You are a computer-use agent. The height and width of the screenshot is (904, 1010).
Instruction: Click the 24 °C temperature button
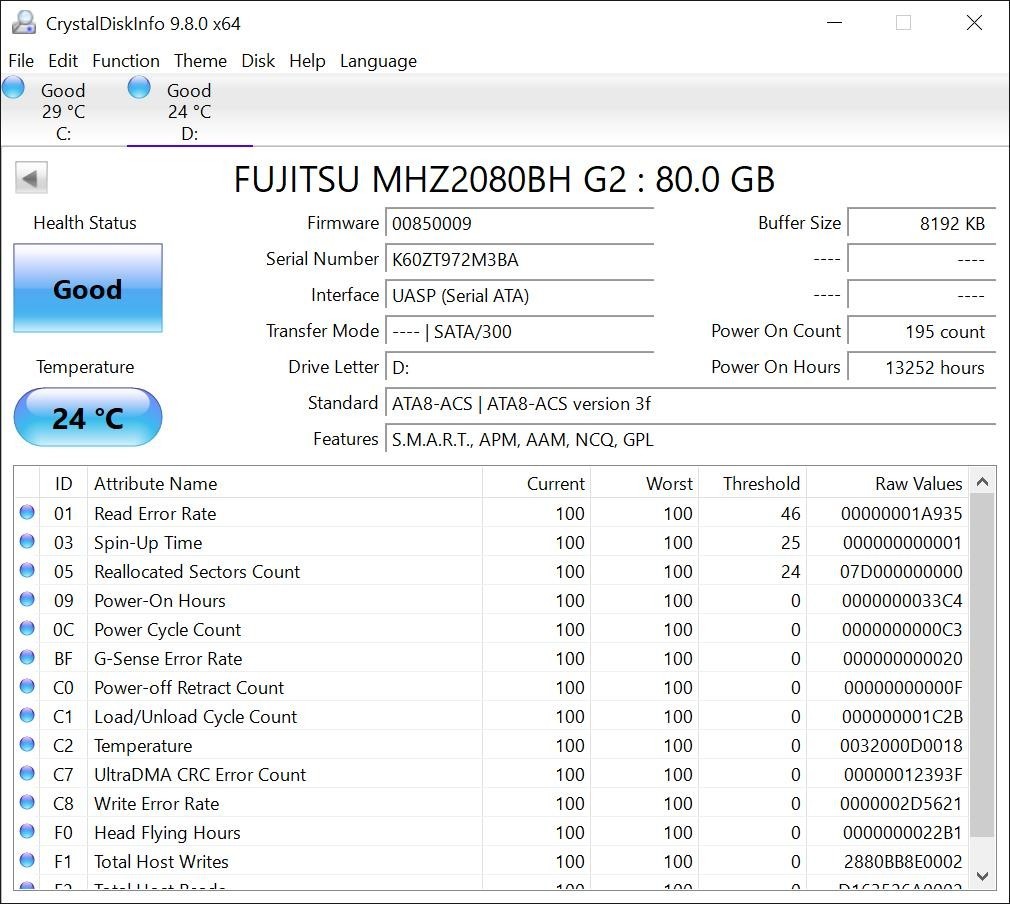(88, 418)
